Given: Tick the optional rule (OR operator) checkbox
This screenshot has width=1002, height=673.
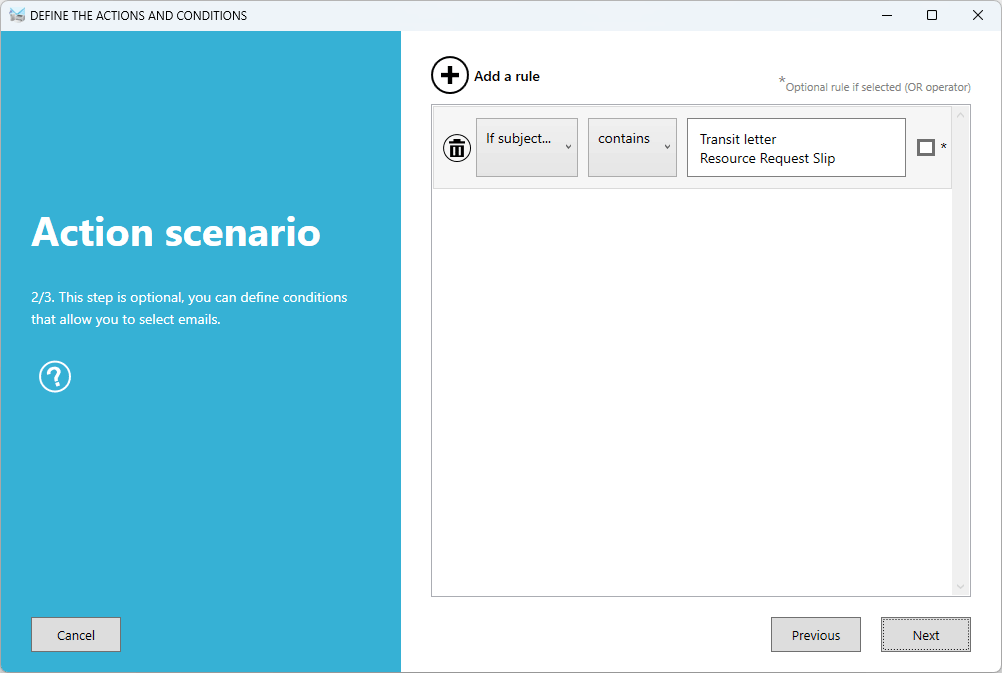Looking at the screenshot, I should click(x=926, y=148).
